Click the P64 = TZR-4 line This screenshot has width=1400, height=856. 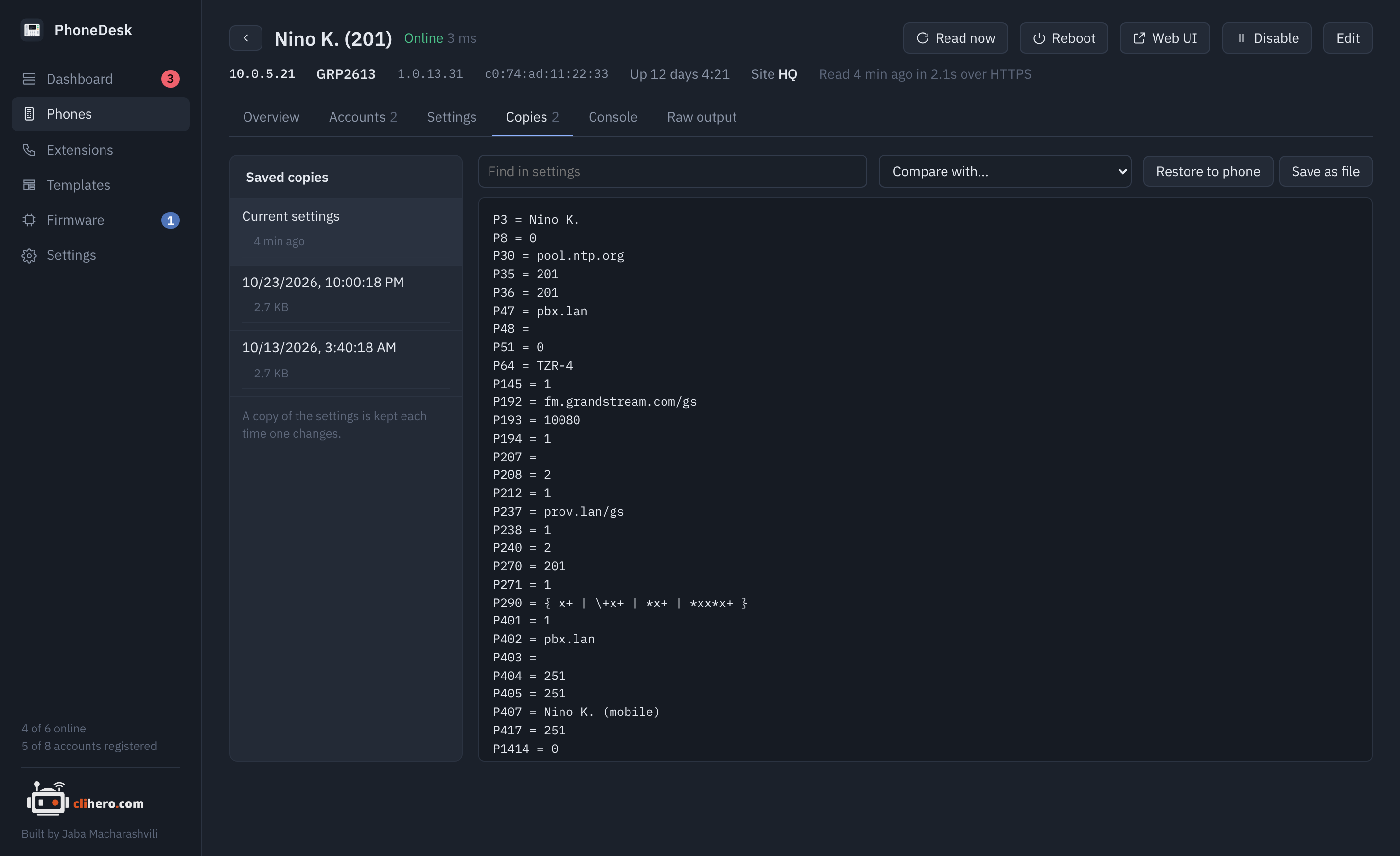532,365
